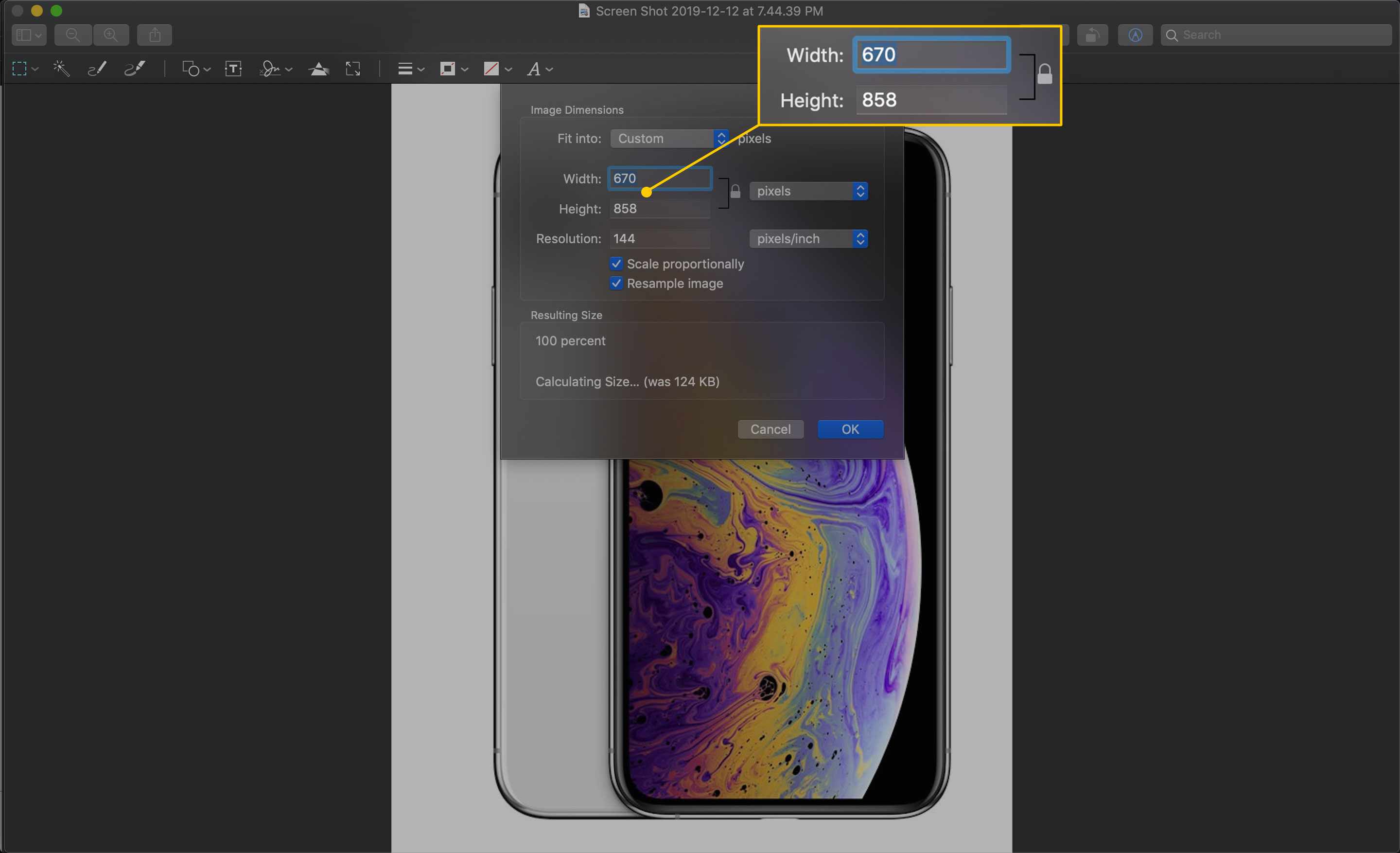Screen dimensions: 1400x853
Task: Zoom in using the magnifier plus icon
Action: pyautogui.click(x=111, y=35)
